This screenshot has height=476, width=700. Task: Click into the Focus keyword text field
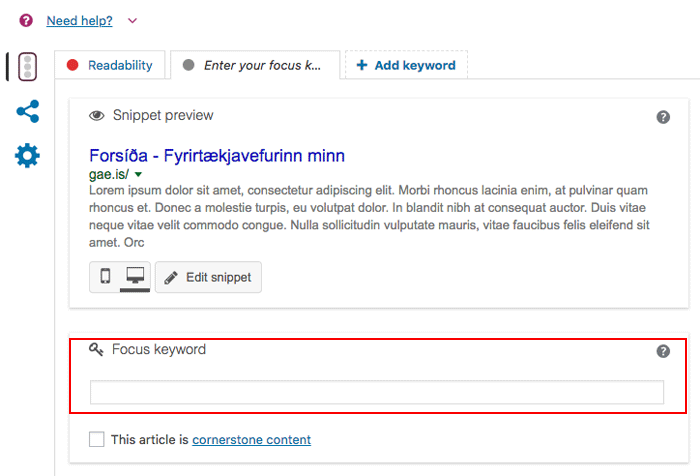377,392
